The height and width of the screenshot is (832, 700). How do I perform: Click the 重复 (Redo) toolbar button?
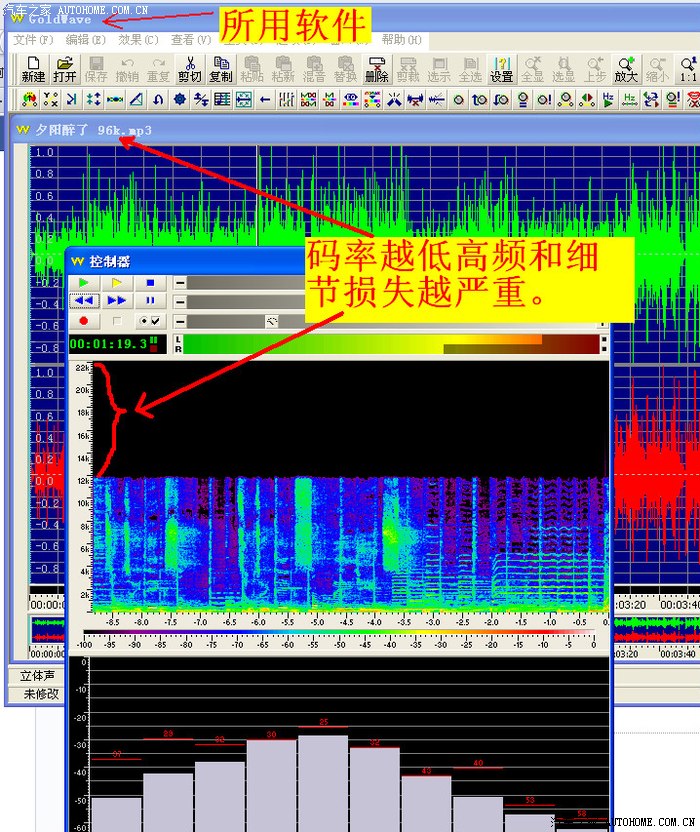158,70
